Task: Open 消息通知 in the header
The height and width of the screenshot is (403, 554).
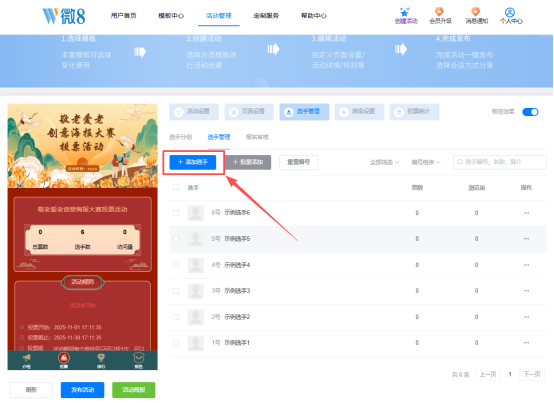Action: coord(476,16)
